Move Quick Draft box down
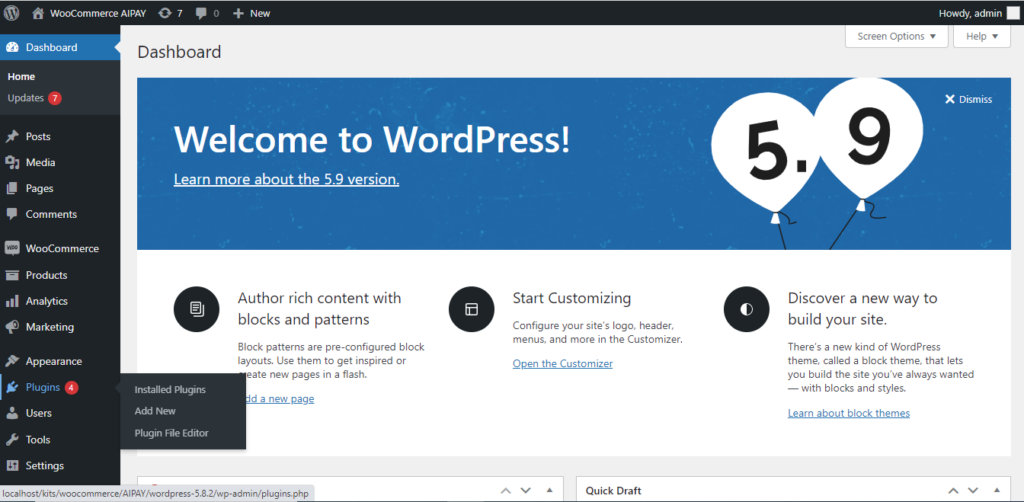 click(x=973, y=490)
